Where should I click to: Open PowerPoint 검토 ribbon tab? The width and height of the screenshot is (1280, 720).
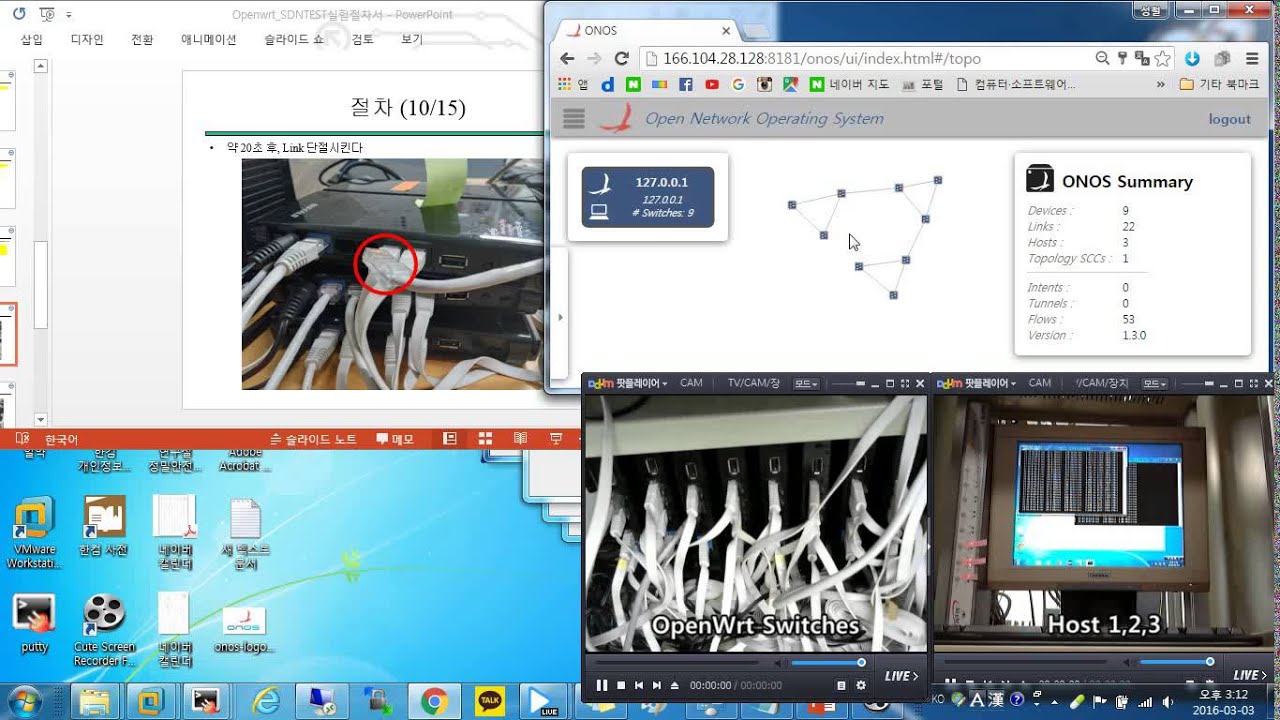click(x=362, y=40)
